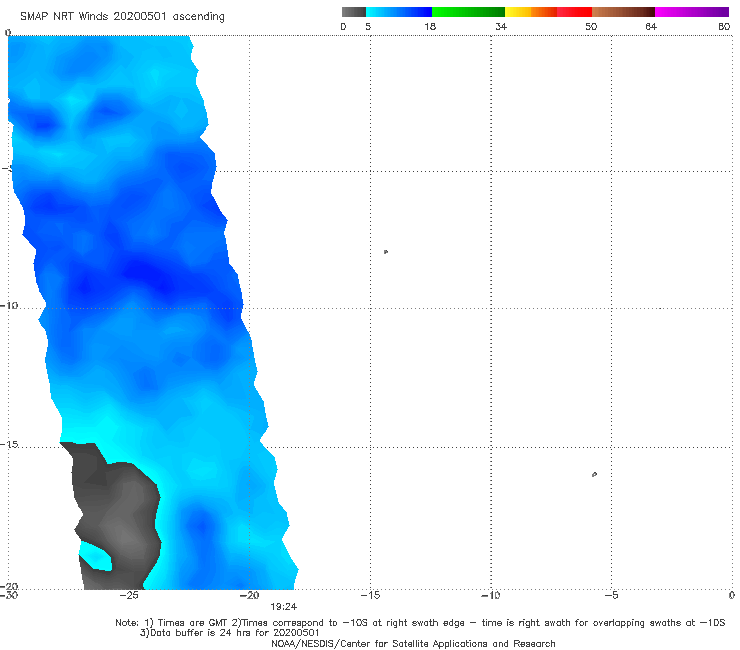Click the brown 50-64 color bar segment
Viewport: 740px width, 650px height.
tap(623, 12)
